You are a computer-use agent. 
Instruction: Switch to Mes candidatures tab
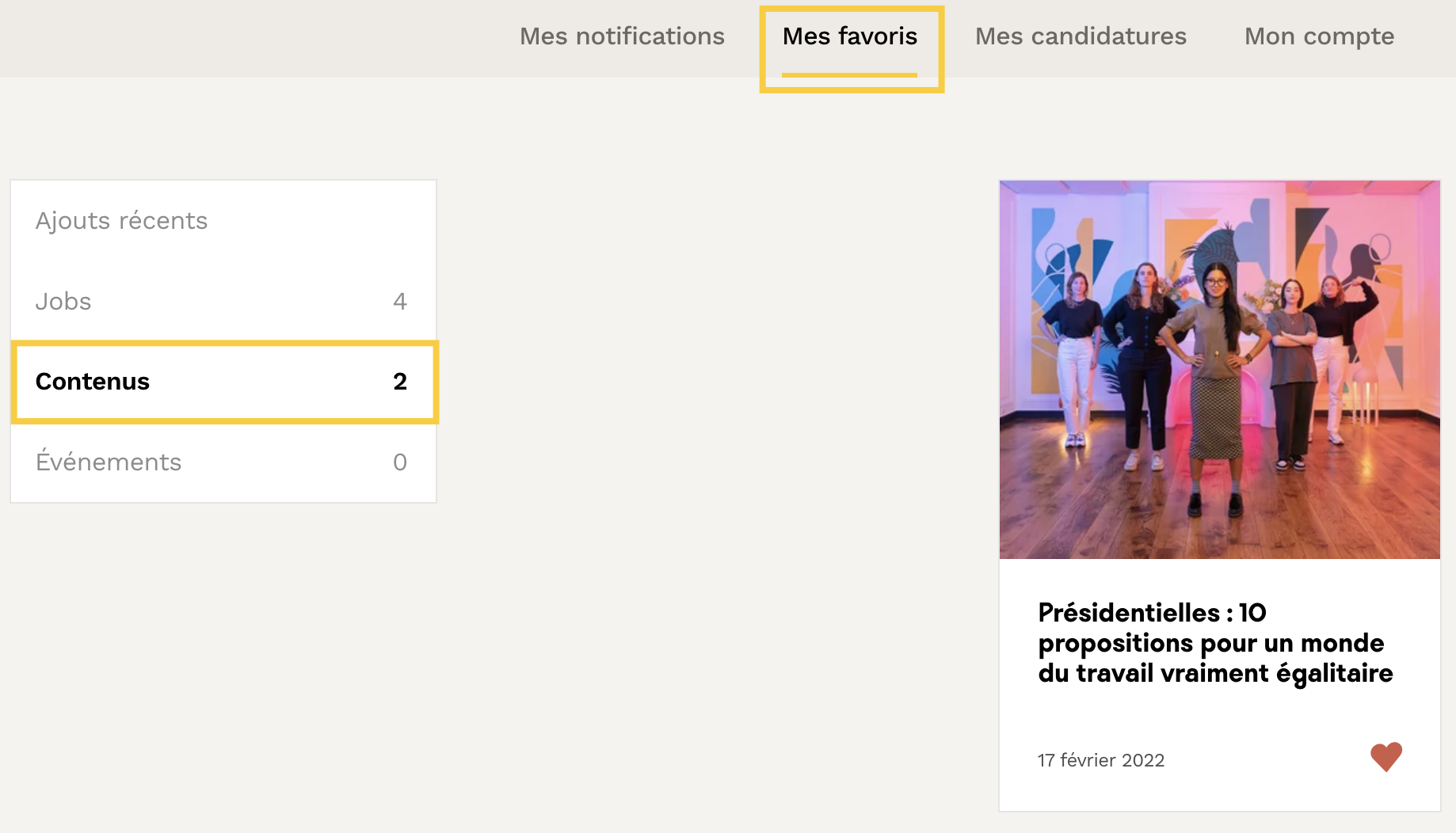point(1080,36)
